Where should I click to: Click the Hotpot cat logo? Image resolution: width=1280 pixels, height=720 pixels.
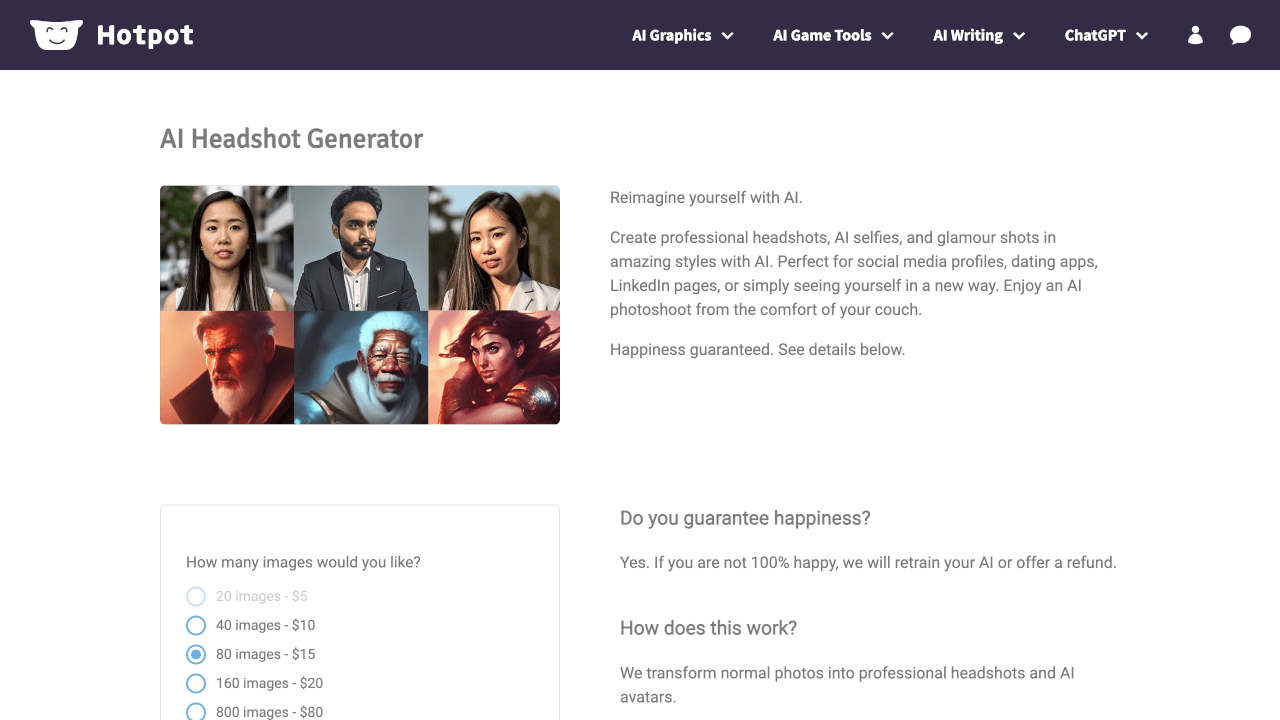tap(56, 33)
